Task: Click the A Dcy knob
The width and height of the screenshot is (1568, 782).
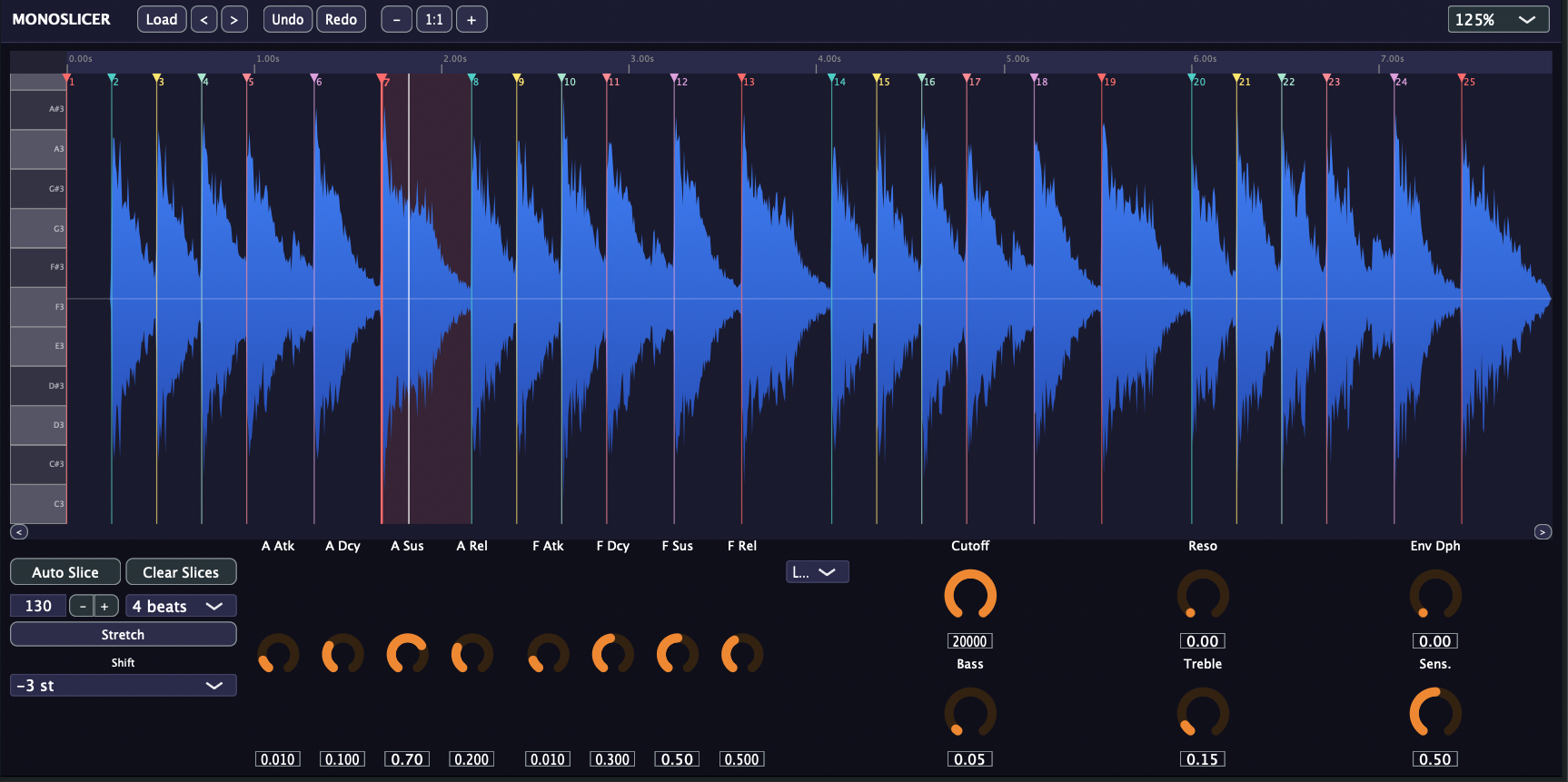Action: tap(342, 654)
